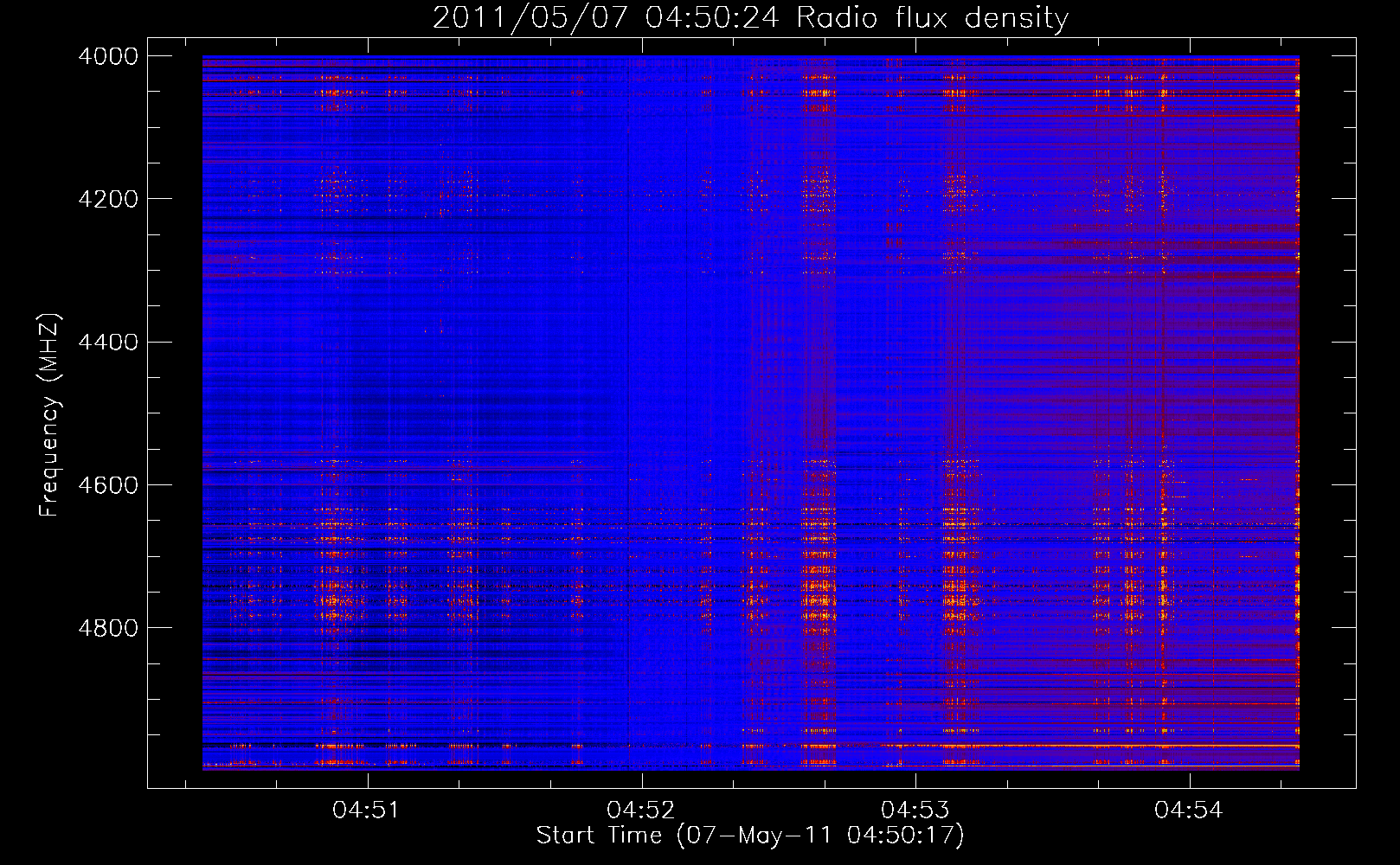This screenshot has width=1400, height=865.
Task: Click the 'Start Time (07-May-11 04:50:17)' label
Action: pyautogui.click(x=750, y=836)
